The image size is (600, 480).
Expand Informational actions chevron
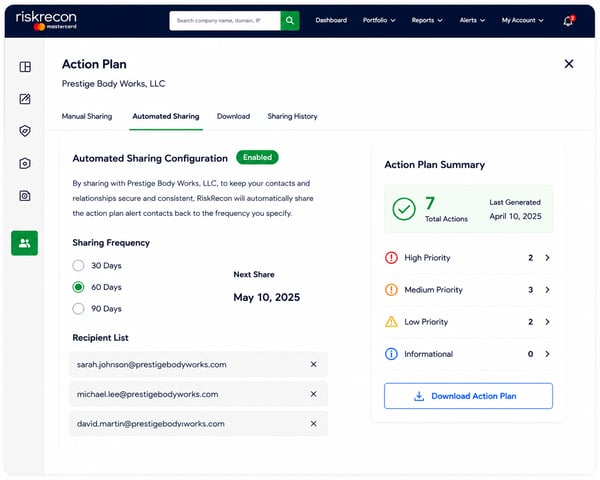tap(548, 354)
